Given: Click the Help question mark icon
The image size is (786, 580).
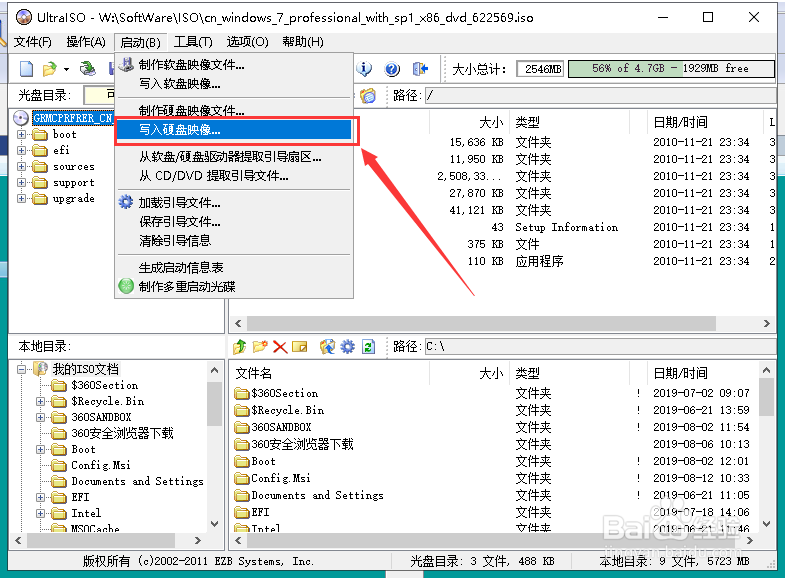Looking at the screenshot, I should tap(392, 69).
